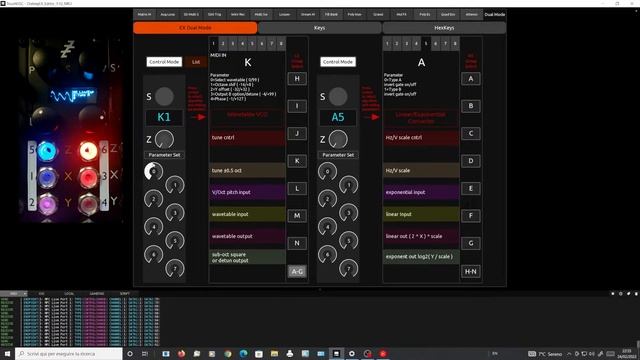Click left panel S round button
The image size is (640, 360).
tap(164, 96)
